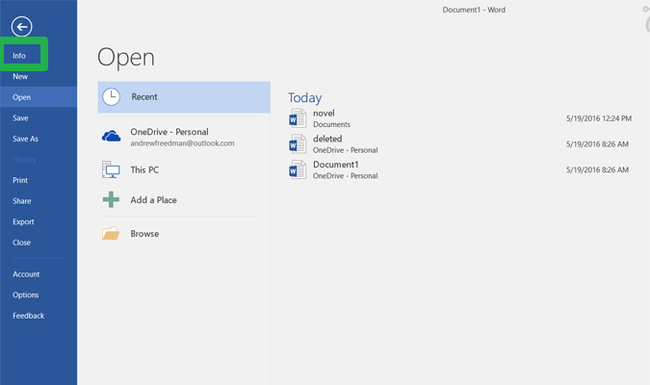Click the green plus Add a Place icon
The width and height of the screenshot is (650, 385).
[111, 200]
